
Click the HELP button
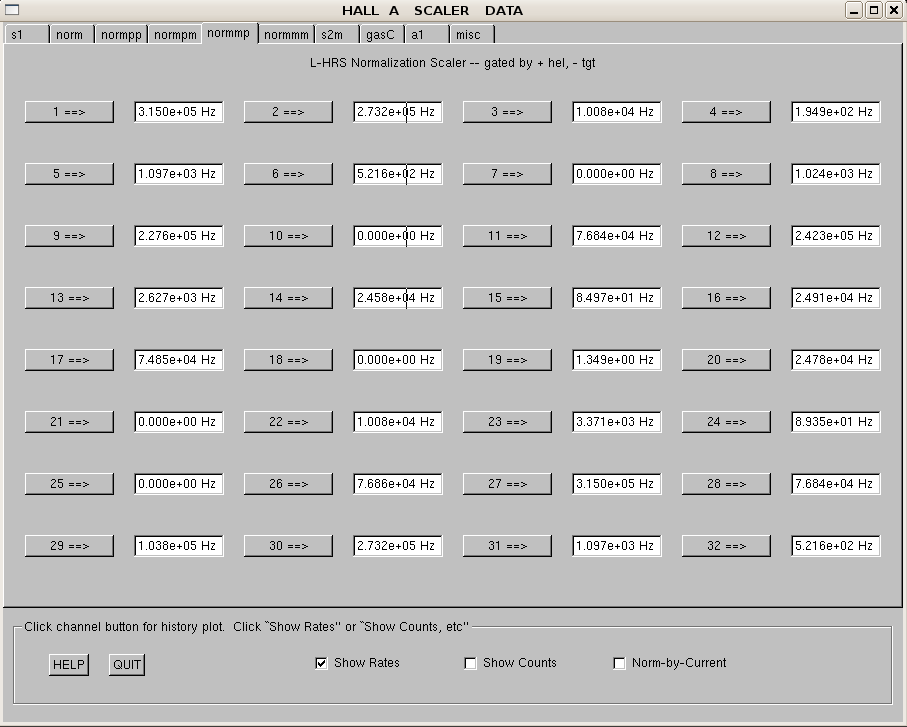[69, 665]
